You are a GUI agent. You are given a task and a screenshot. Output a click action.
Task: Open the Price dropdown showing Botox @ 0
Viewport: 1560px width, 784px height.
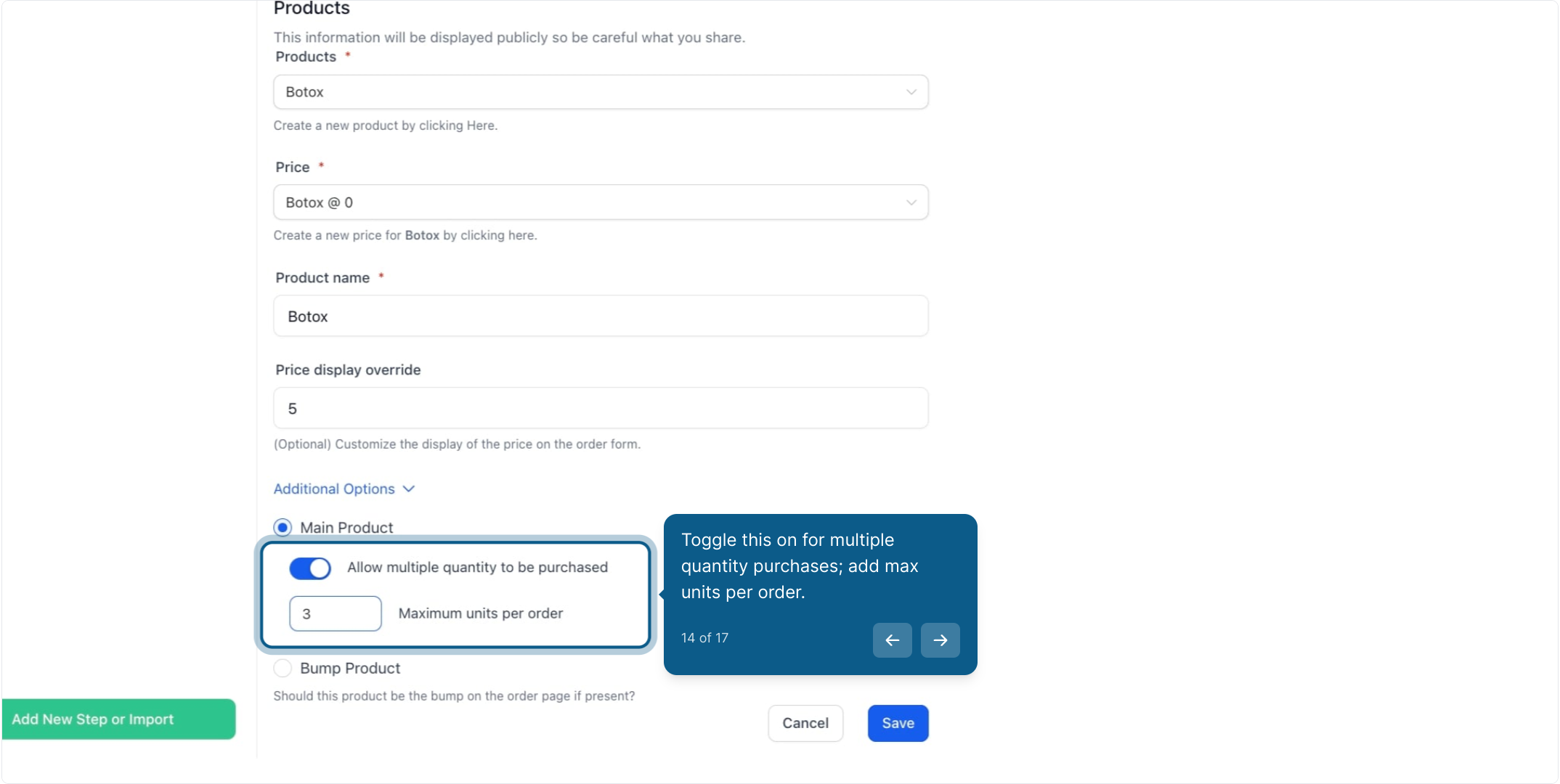(x=601, y=203)
